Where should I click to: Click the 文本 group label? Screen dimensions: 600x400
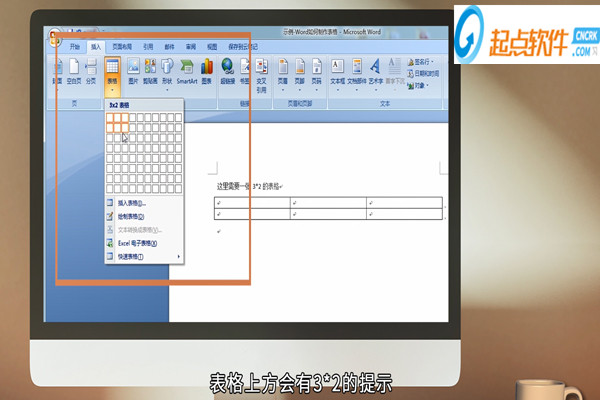coord(385,103)
